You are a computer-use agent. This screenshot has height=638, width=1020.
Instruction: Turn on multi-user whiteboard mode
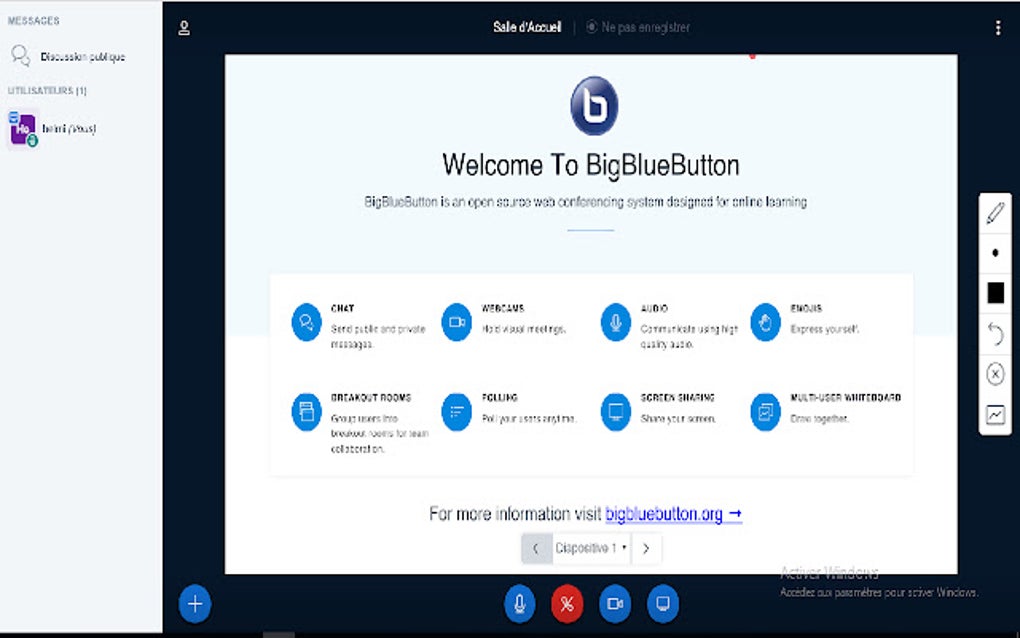tap(994, 414)
